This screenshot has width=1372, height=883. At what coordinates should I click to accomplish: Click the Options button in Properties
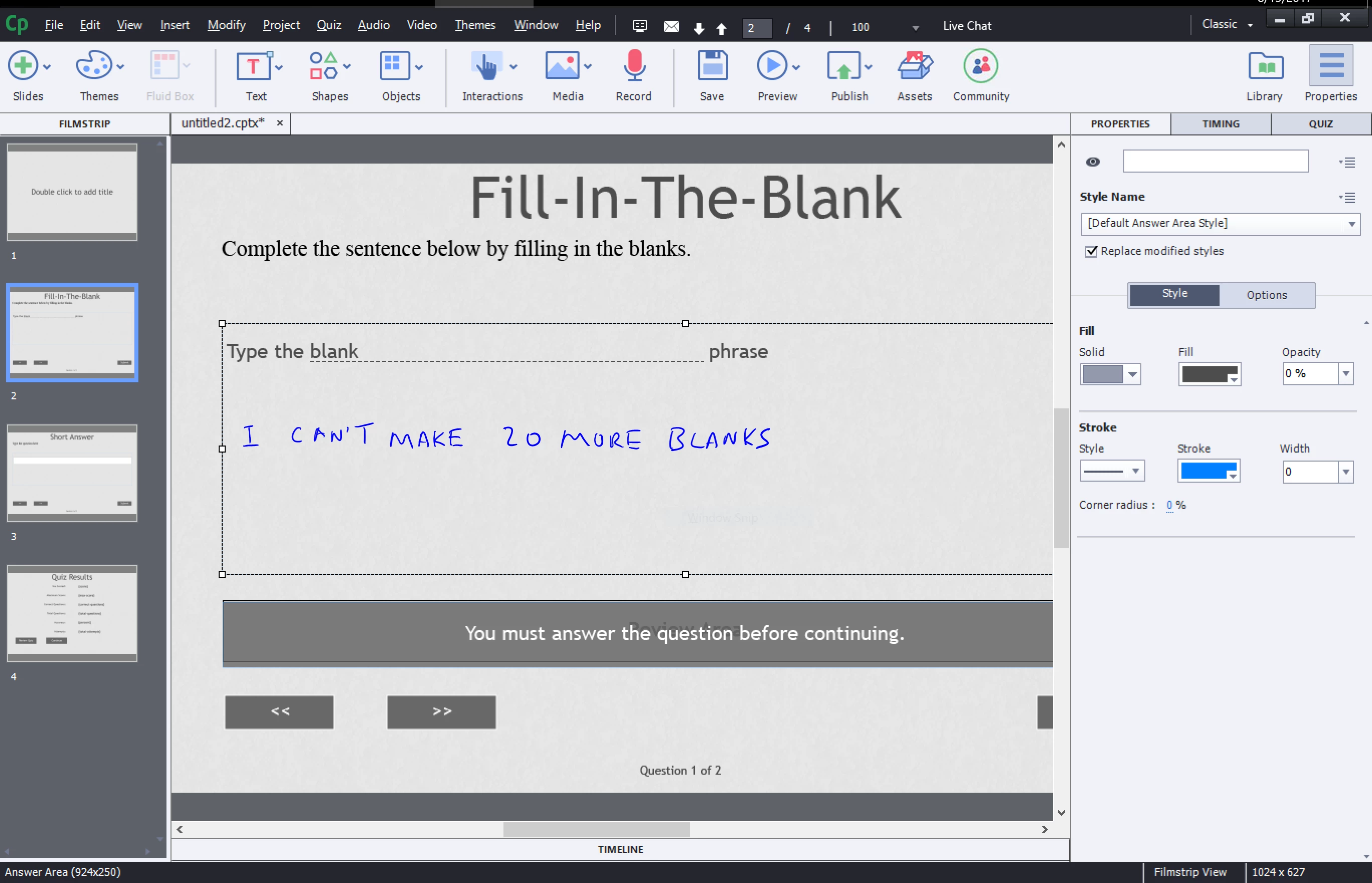1267,295
